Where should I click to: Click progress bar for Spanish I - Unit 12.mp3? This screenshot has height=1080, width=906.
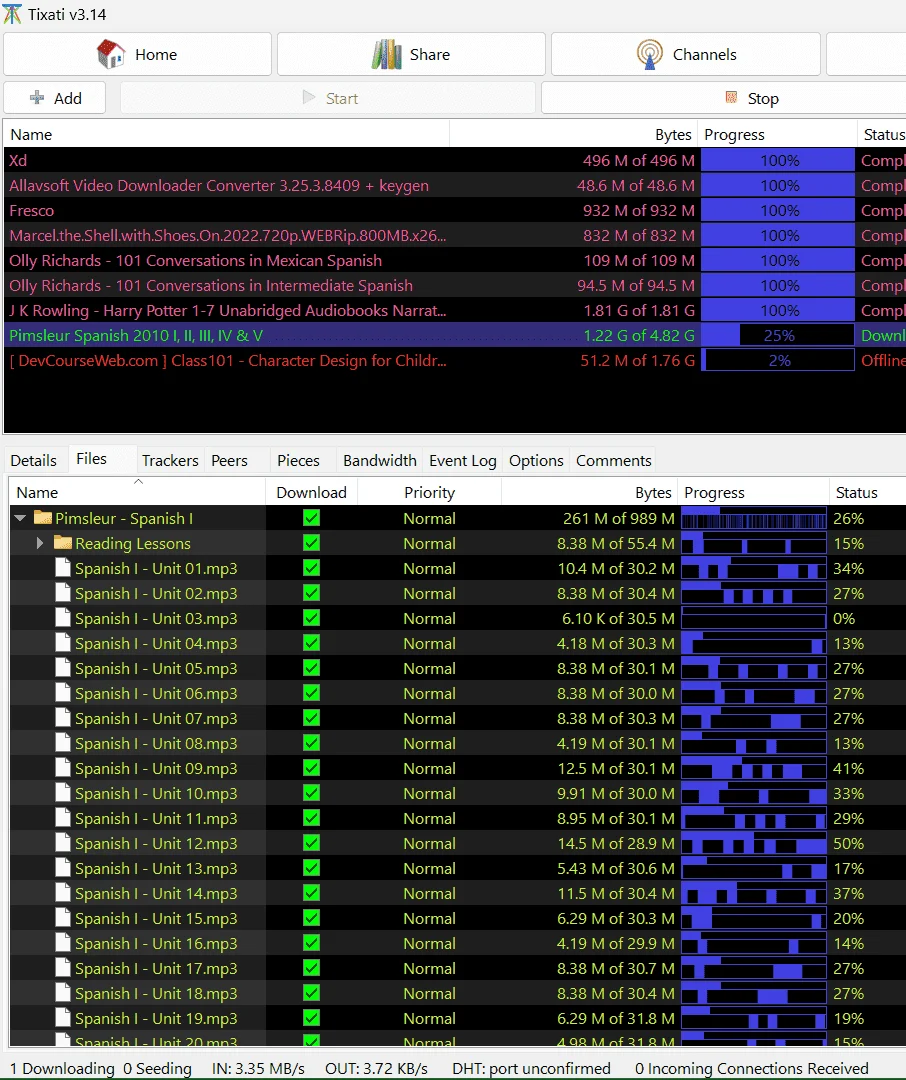coord(754,843)
